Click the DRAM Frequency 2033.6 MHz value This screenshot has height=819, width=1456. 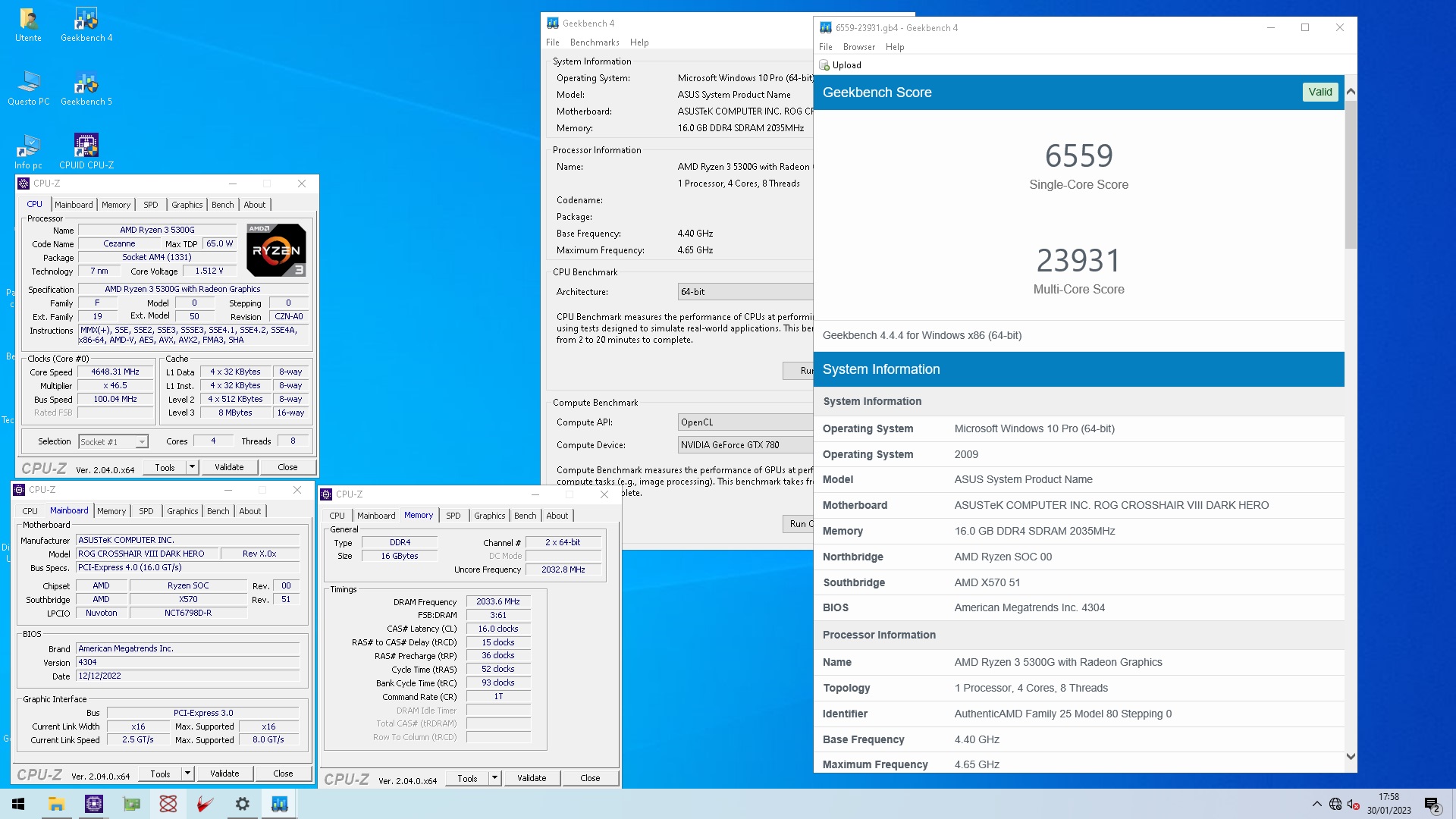498,602
